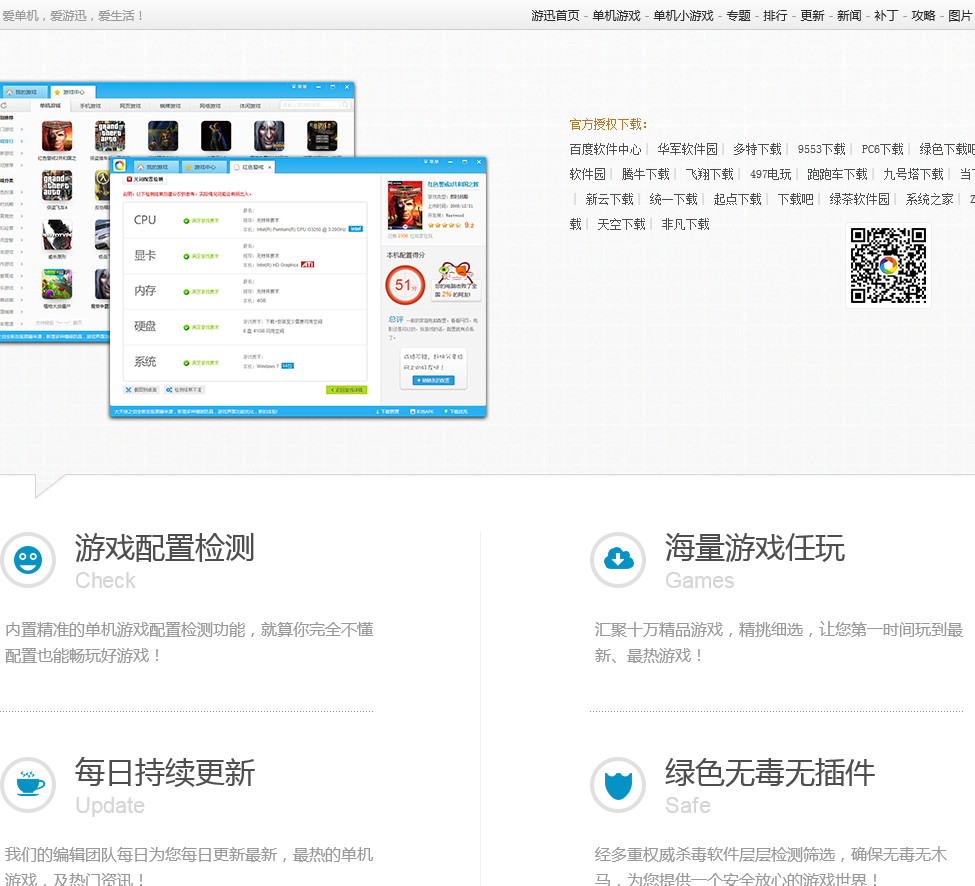Open the 排行 nav item
The height and width of the screenshot is (886, 975).
(x=775, y=16)
